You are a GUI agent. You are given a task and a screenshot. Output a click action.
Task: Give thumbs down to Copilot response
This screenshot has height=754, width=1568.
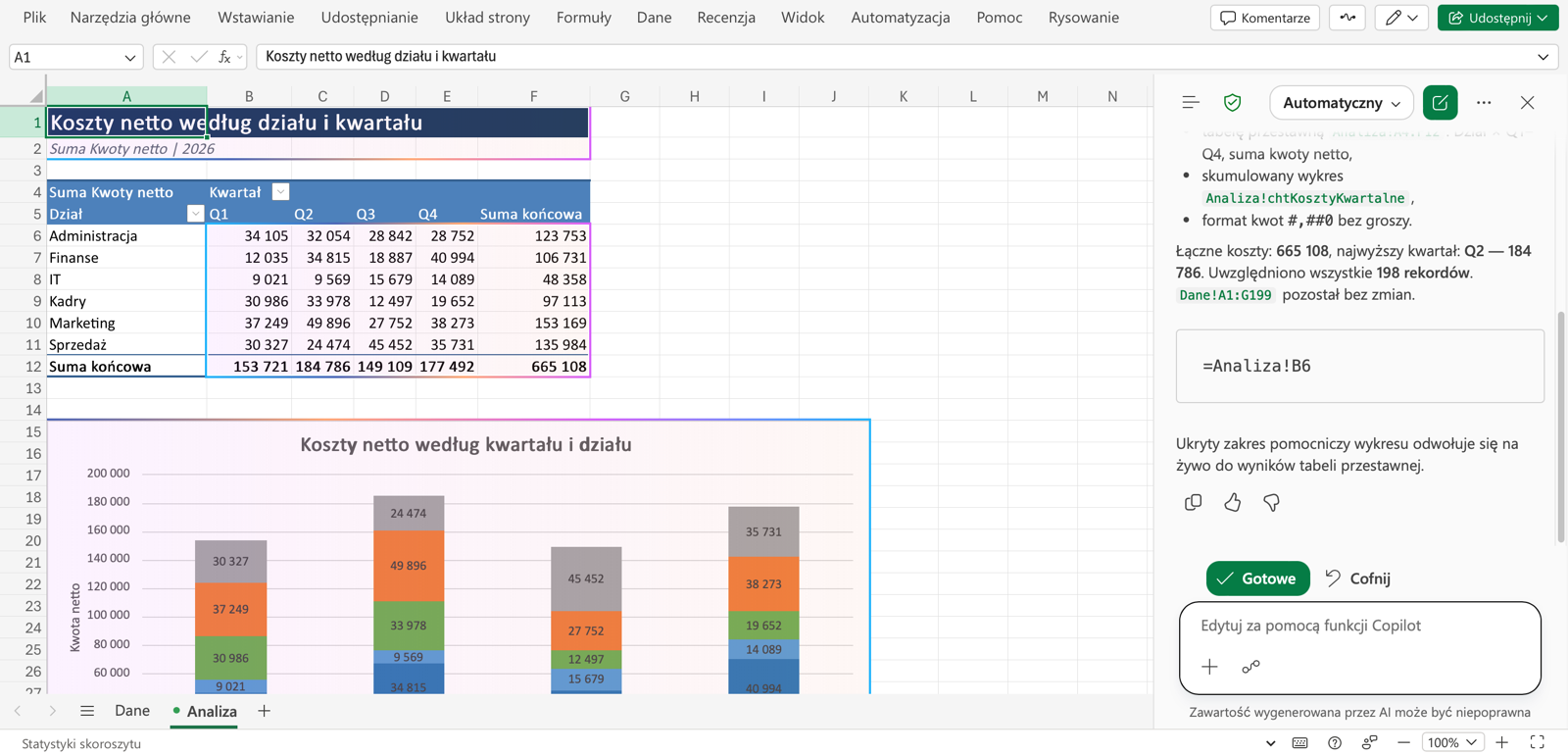tap(1271, 502)
